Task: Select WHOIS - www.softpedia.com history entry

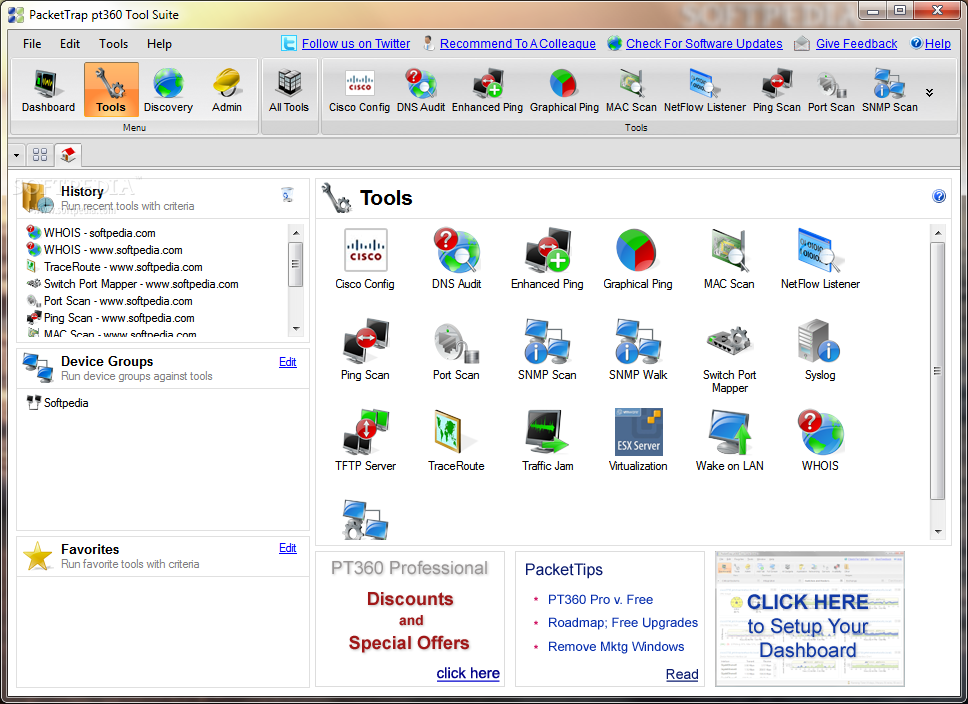Action: pos(104,250)
